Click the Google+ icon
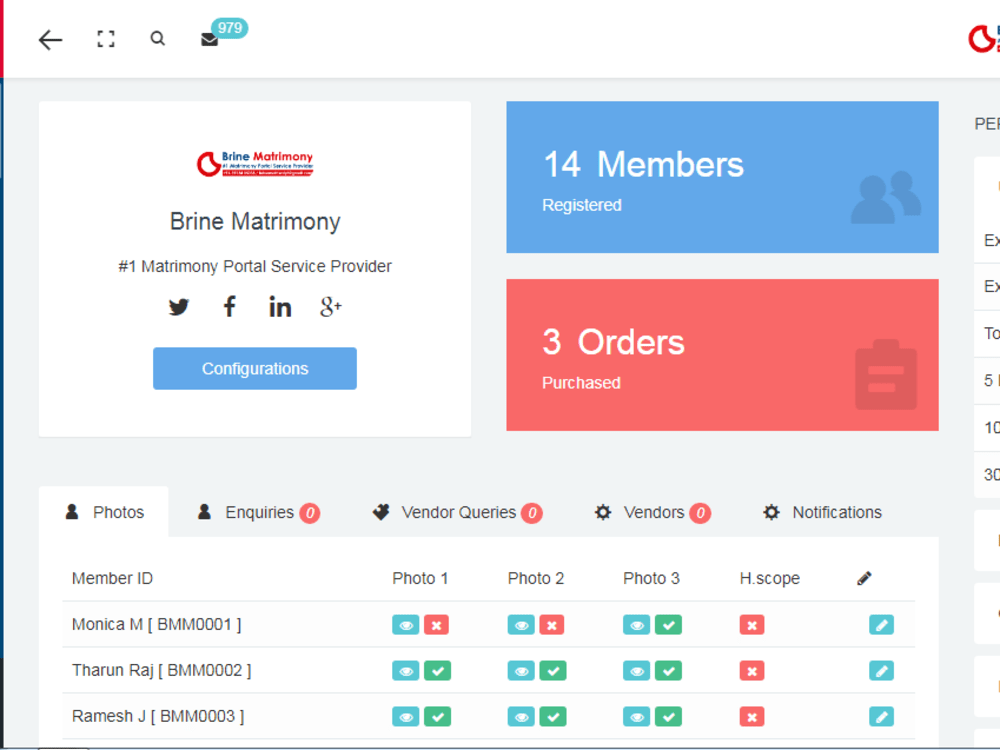Screen dimensions: 1000x750 330,307
